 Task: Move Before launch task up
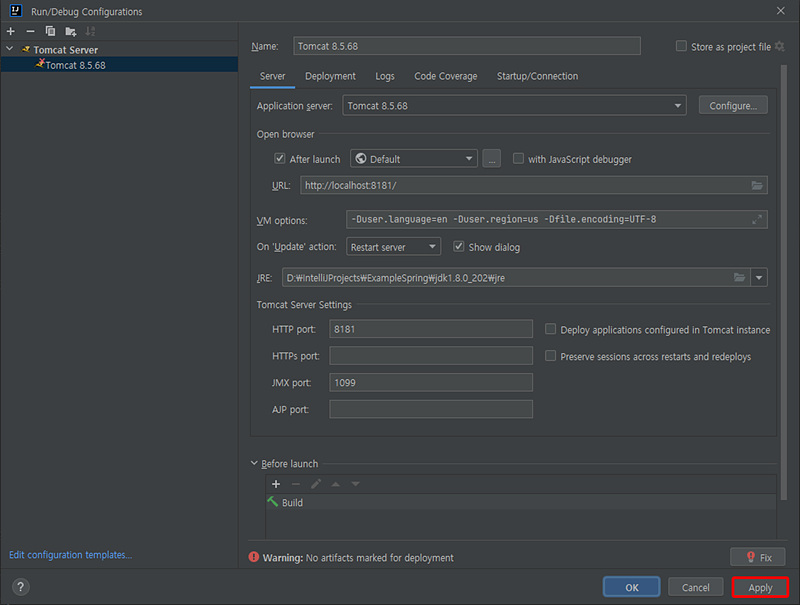pyautogui.click(x=336, y=484)
